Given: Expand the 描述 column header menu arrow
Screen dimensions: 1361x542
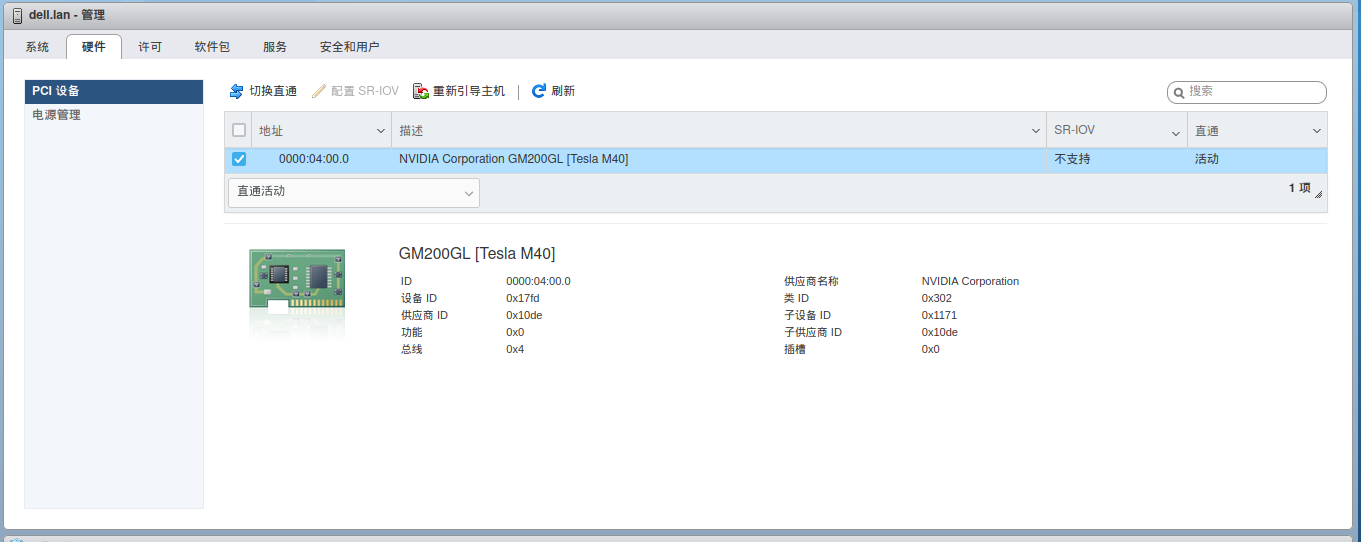Looking at the screenshot, I should (x=1035, y=131).
